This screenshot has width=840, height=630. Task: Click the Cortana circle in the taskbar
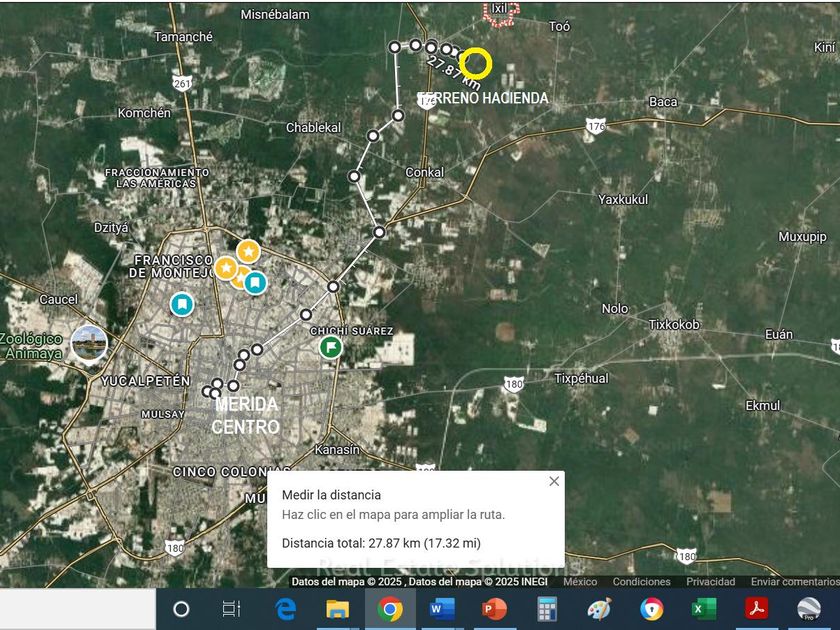coord(181,609)
